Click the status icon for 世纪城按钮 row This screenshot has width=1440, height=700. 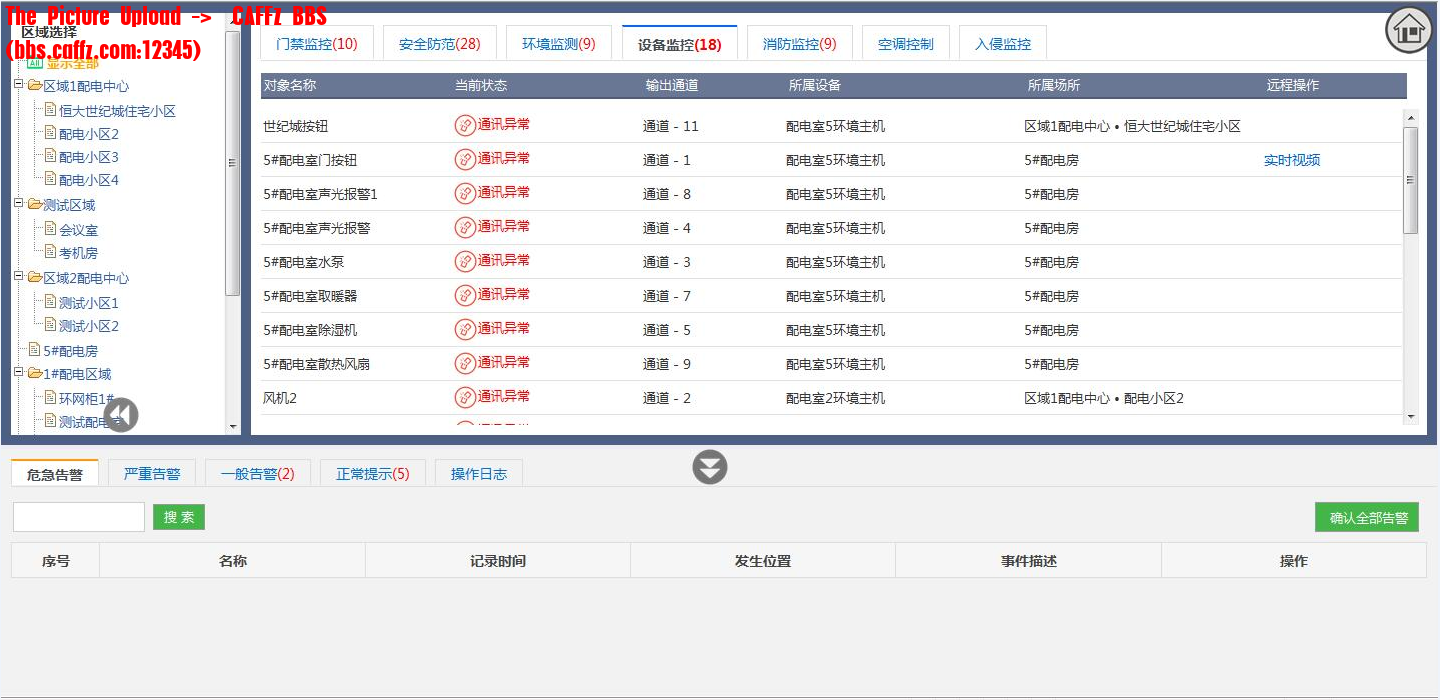465,125
